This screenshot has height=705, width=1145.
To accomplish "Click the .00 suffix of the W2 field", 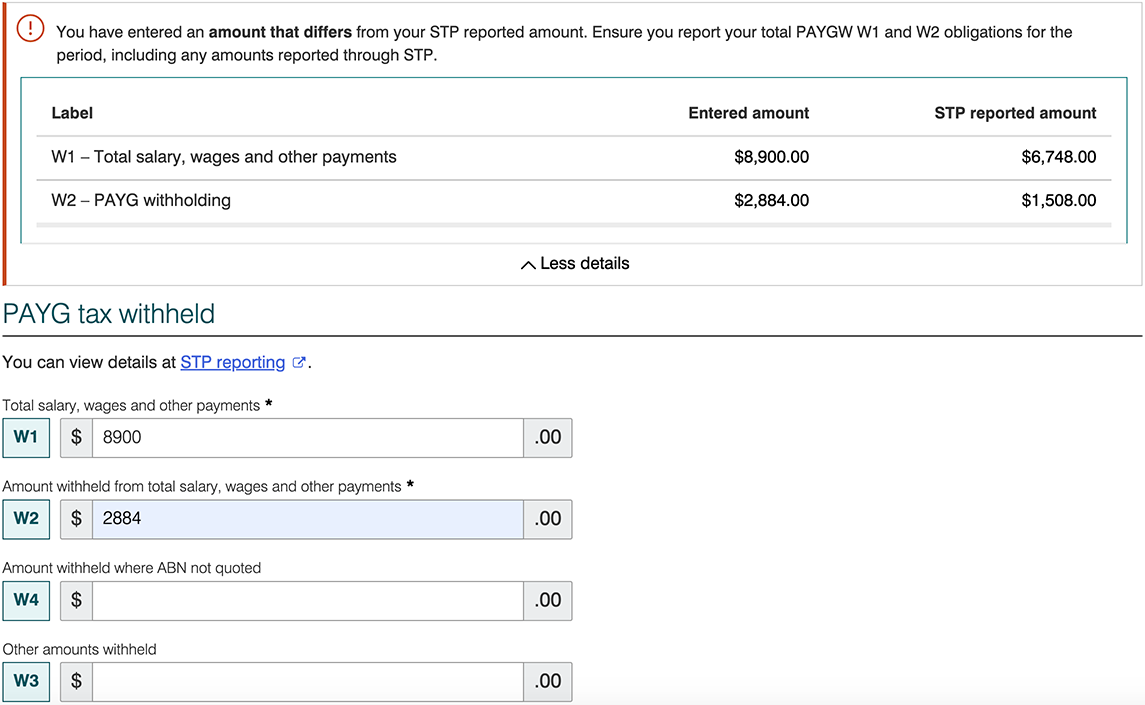I will pos(547,519).
